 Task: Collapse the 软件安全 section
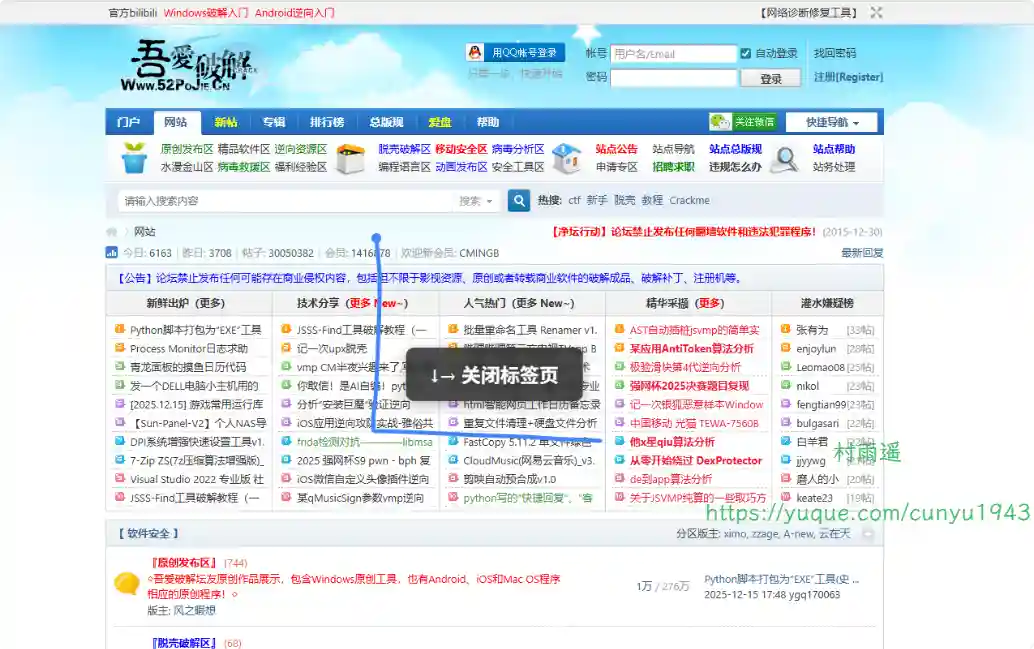[867, 535]
